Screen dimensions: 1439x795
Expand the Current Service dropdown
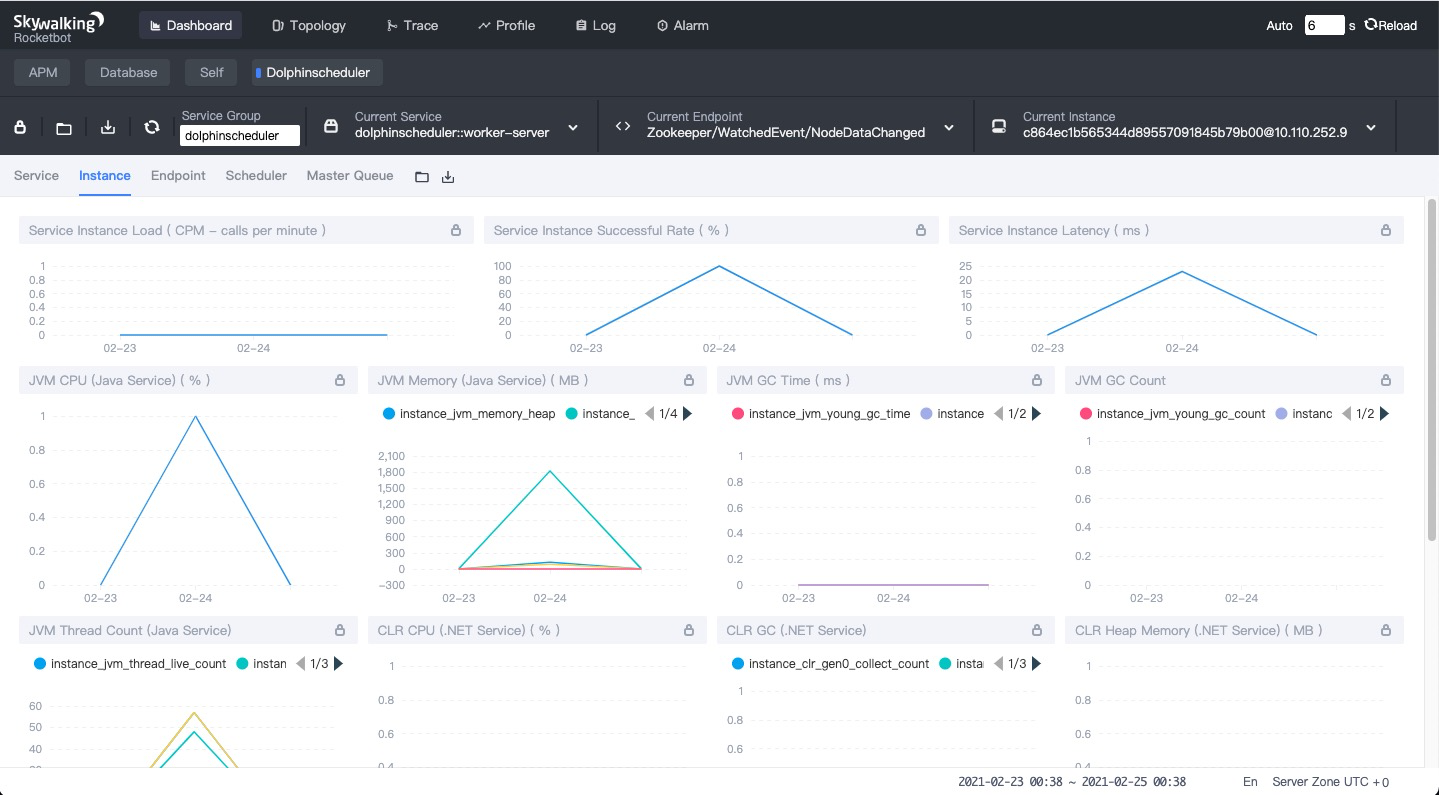coord(573,127)
